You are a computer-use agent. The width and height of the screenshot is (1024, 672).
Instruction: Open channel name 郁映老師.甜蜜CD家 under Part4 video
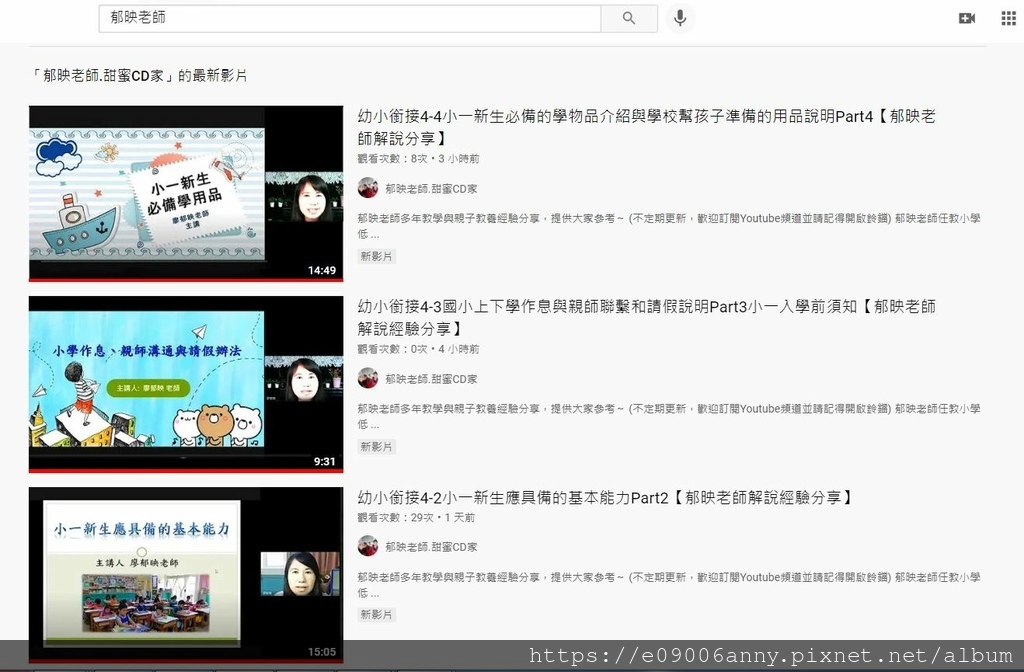tap(431, 189)
